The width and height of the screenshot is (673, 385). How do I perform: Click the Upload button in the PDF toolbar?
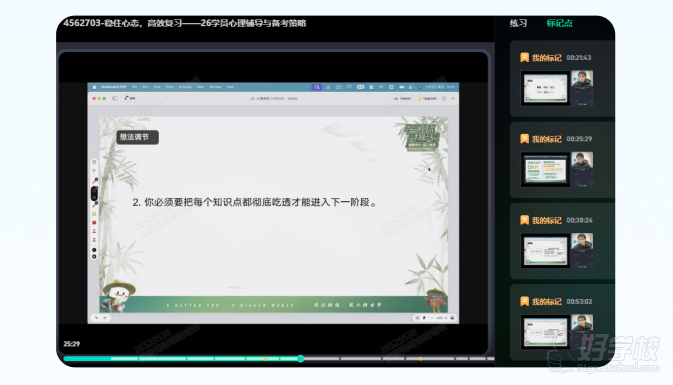pos(403,98)
